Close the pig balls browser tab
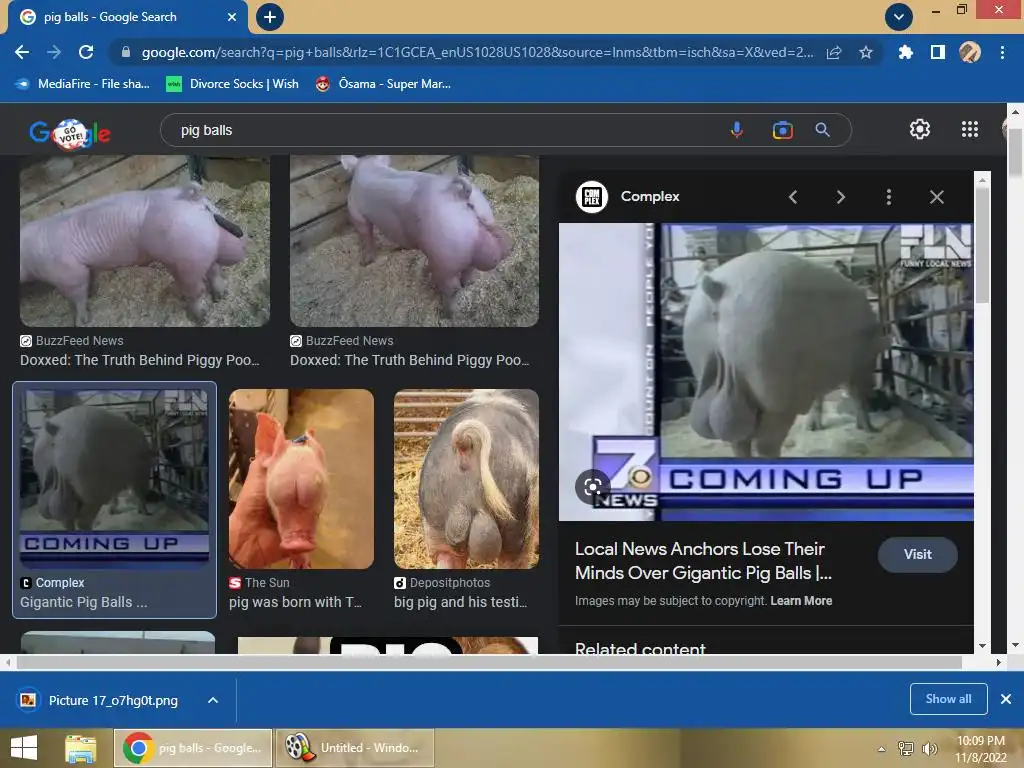 (x=232, y=17)
